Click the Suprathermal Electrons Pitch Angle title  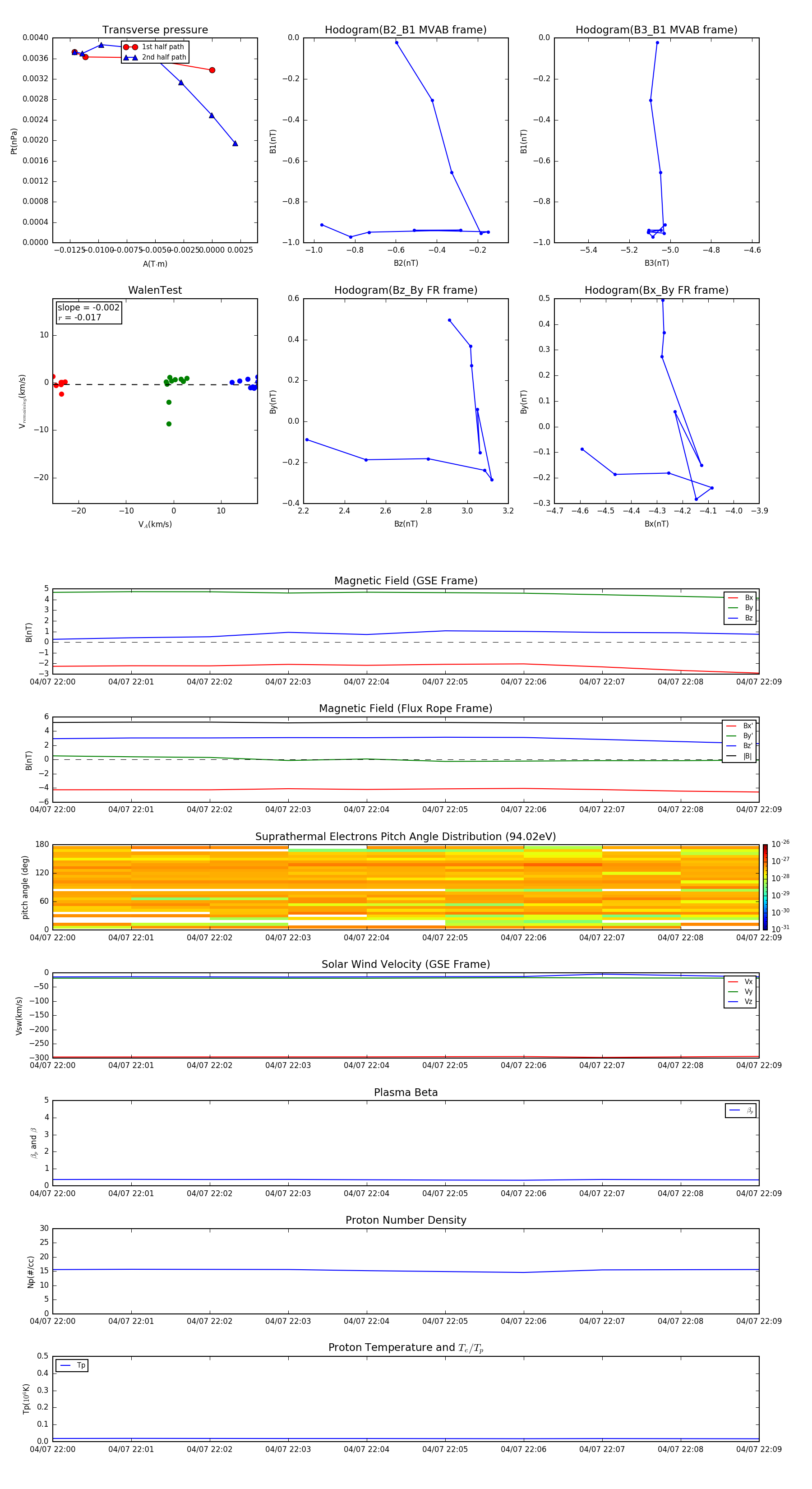point(406,837)
